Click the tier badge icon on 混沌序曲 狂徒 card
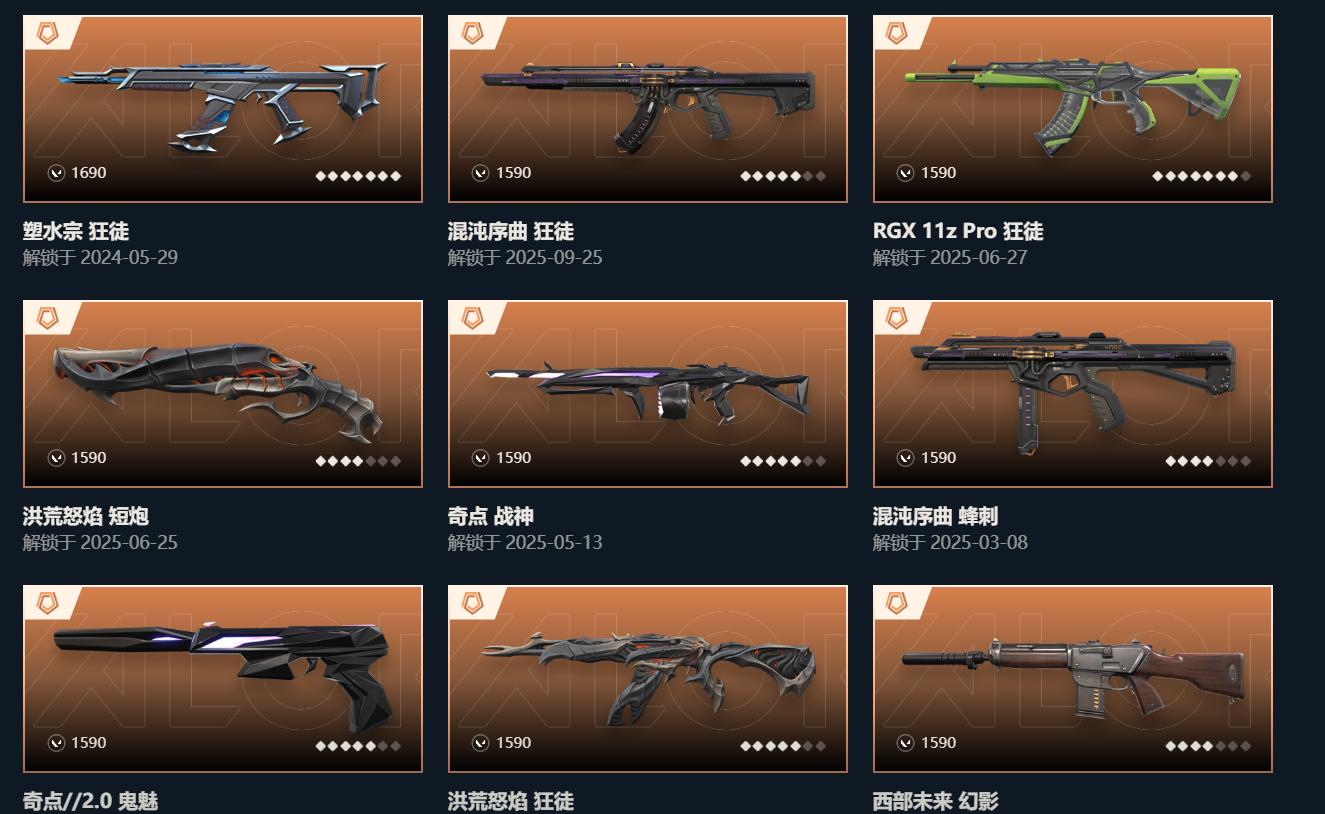Screen dimensions: 1325x814 473,33
